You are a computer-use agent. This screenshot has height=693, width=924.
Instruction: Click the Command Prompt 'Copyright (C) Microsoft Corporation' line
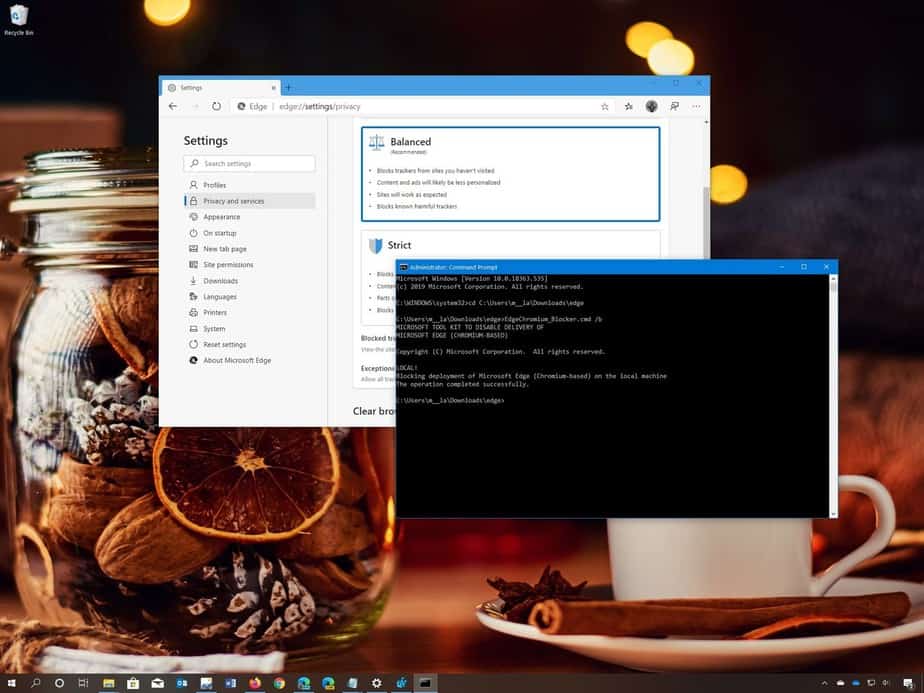pos(500,352)
